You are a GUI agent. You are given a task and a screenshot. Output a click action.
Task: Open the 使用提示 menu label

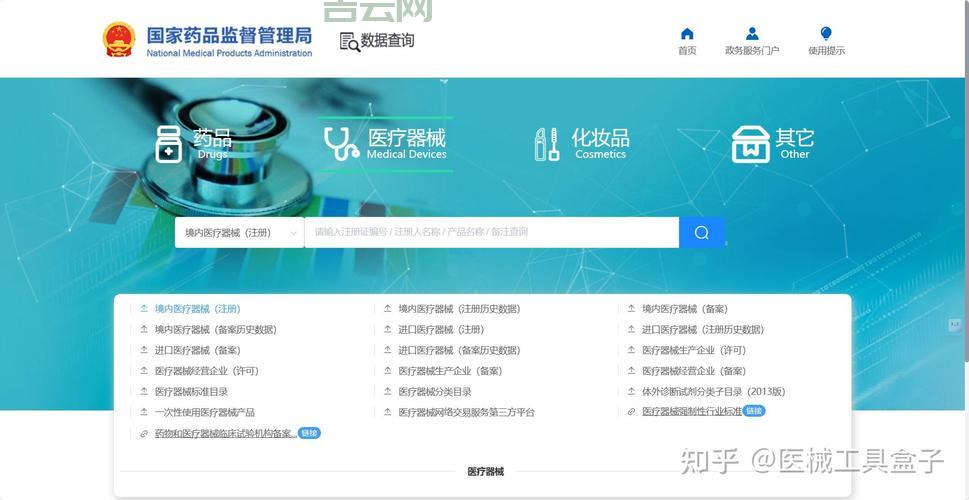(826, 51)
